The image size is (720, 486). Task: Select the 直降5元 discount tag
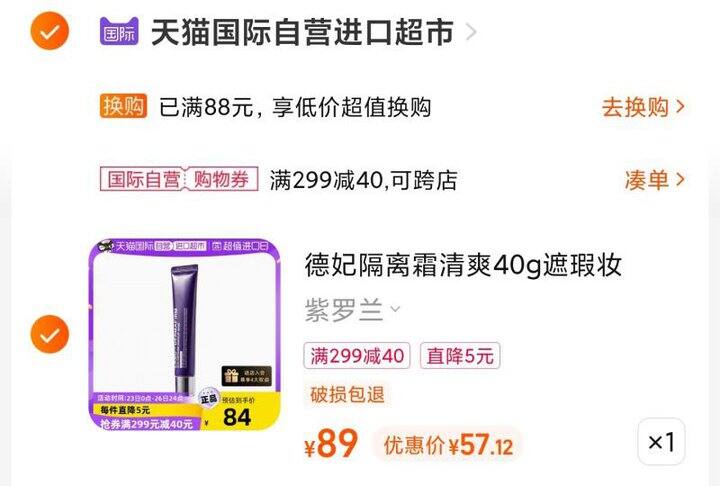point(460,356)
